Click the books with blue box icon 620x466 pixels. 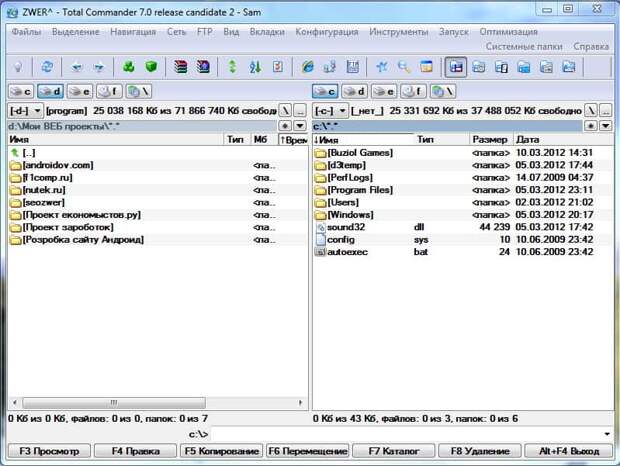coord(203,67)
